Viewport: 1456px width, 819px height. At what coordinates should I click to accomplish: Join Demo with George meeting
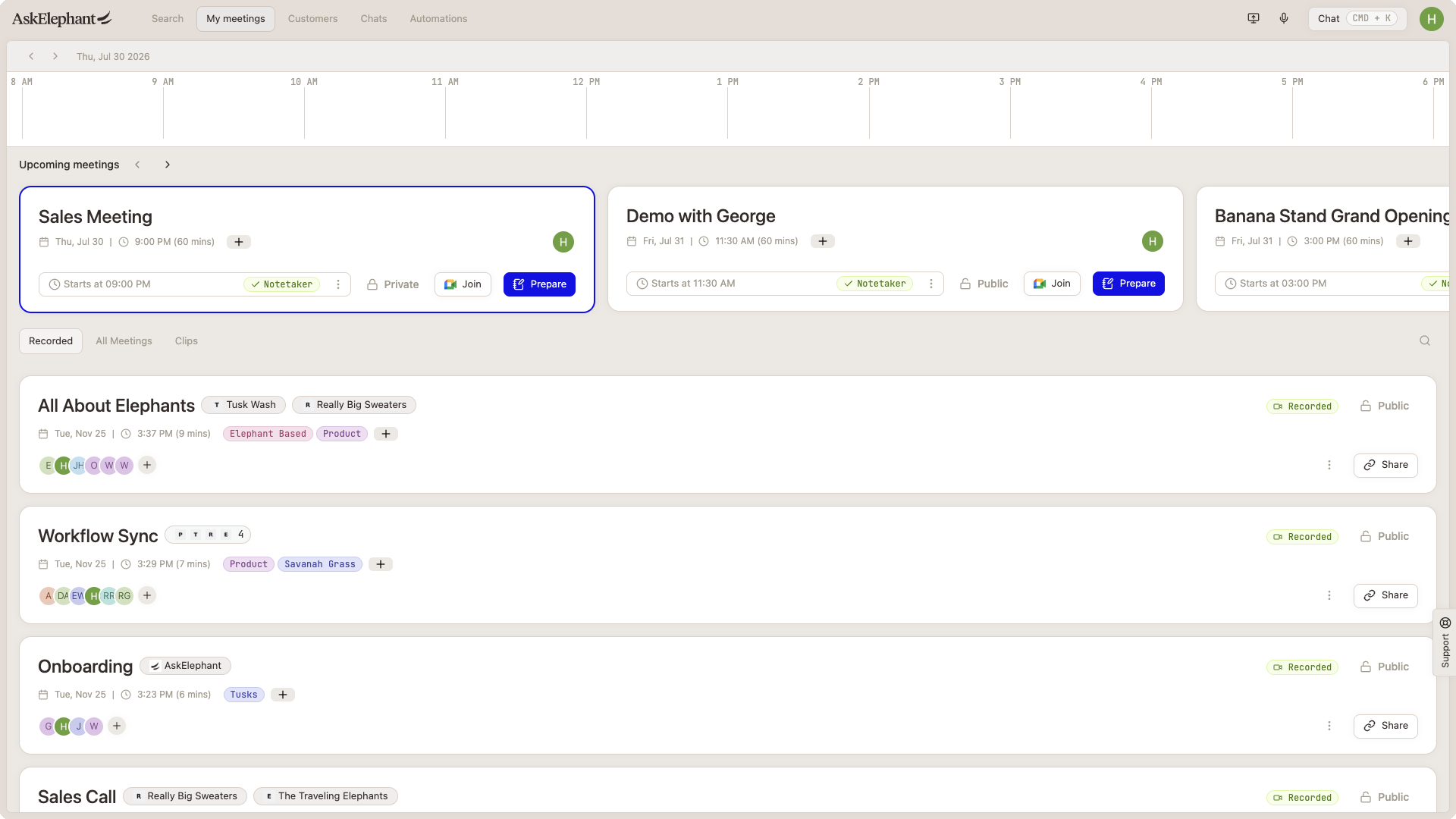click(1053, 284)
